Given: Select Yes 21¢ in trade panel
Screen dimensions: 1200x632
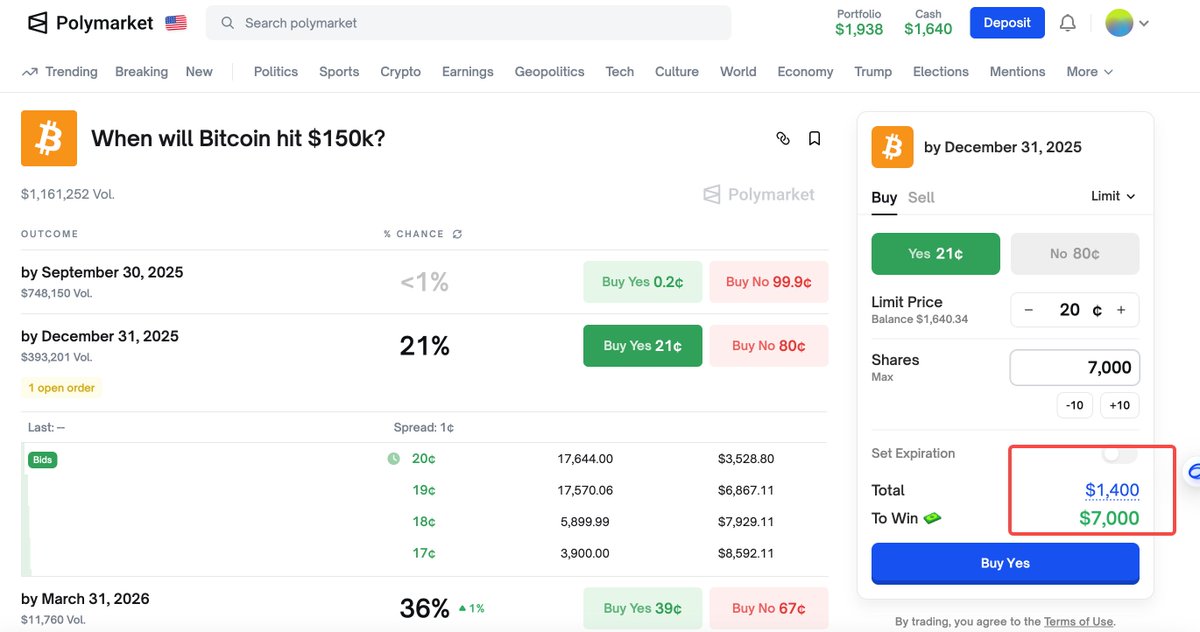Looking at the screenshot, I should (935, 254).
